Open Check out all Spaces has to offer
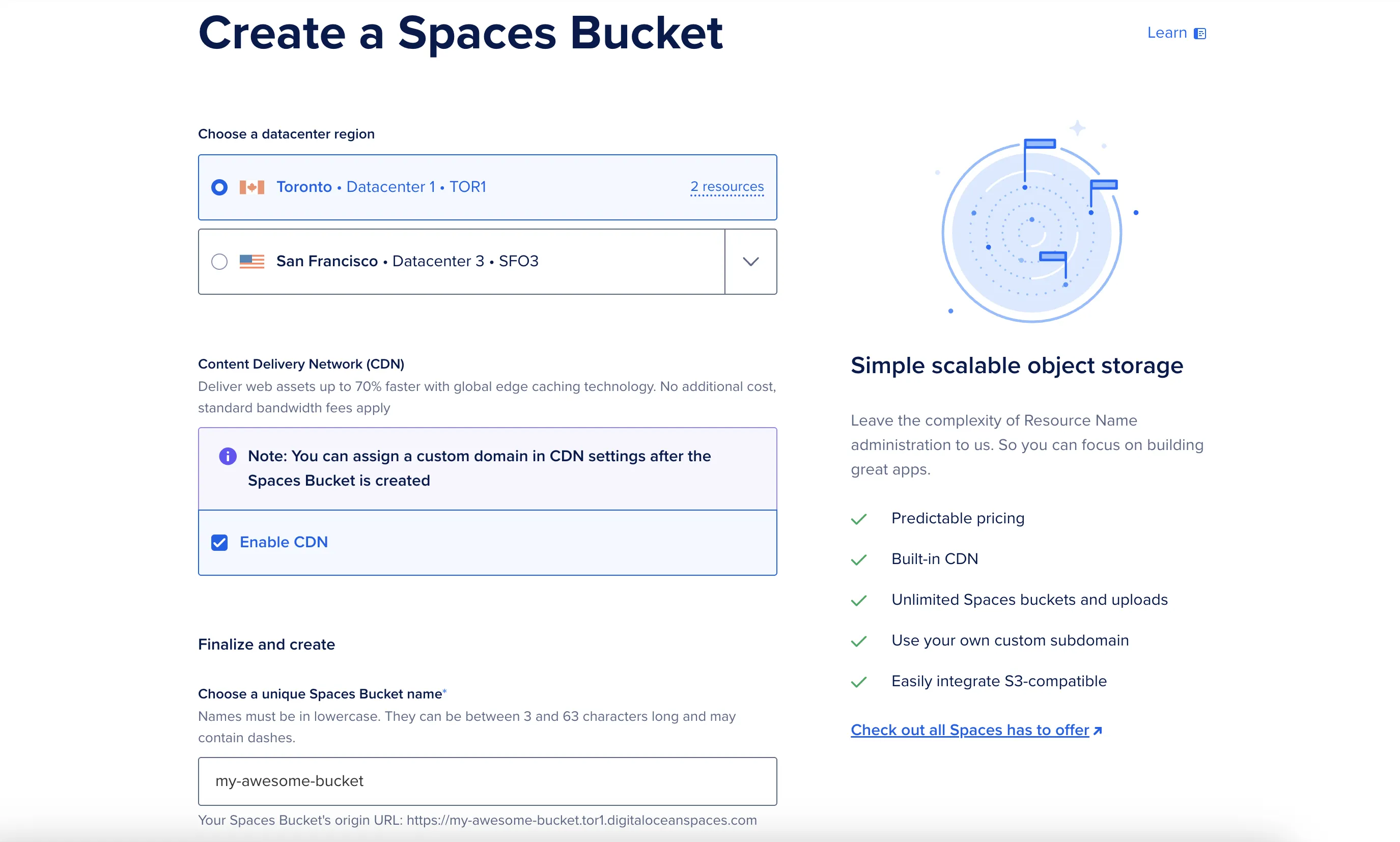 (969, 730)
